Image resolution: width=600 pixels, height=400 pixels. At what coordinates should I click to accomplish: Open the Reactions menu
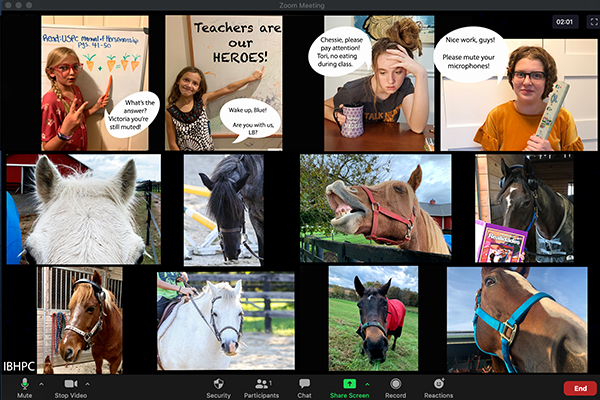439,388
